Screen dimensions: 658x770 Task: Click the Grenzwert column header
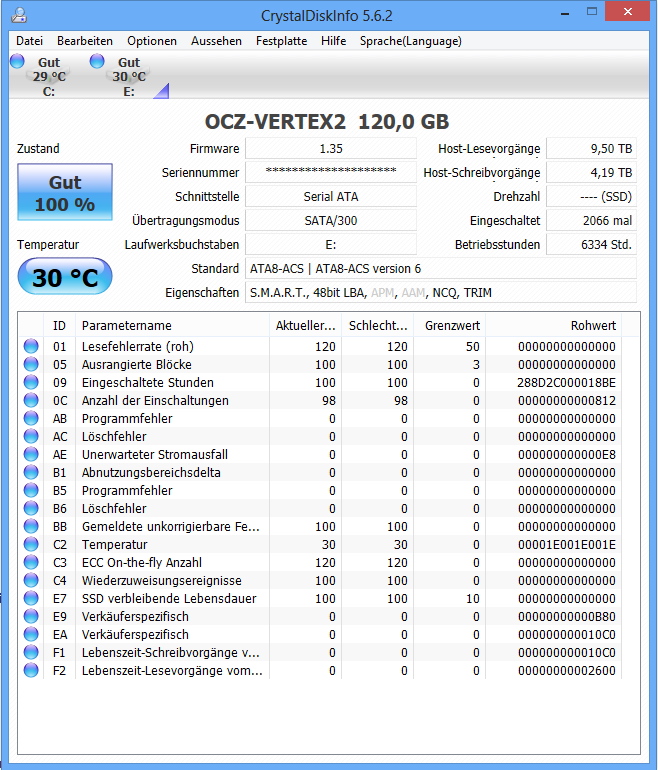point(450,326)
